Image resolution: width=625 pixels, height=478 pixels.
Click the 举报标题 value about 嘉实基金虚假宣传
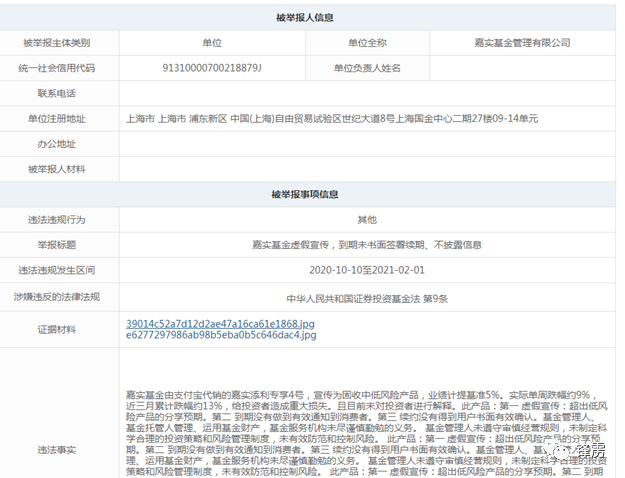coord(367,245)
